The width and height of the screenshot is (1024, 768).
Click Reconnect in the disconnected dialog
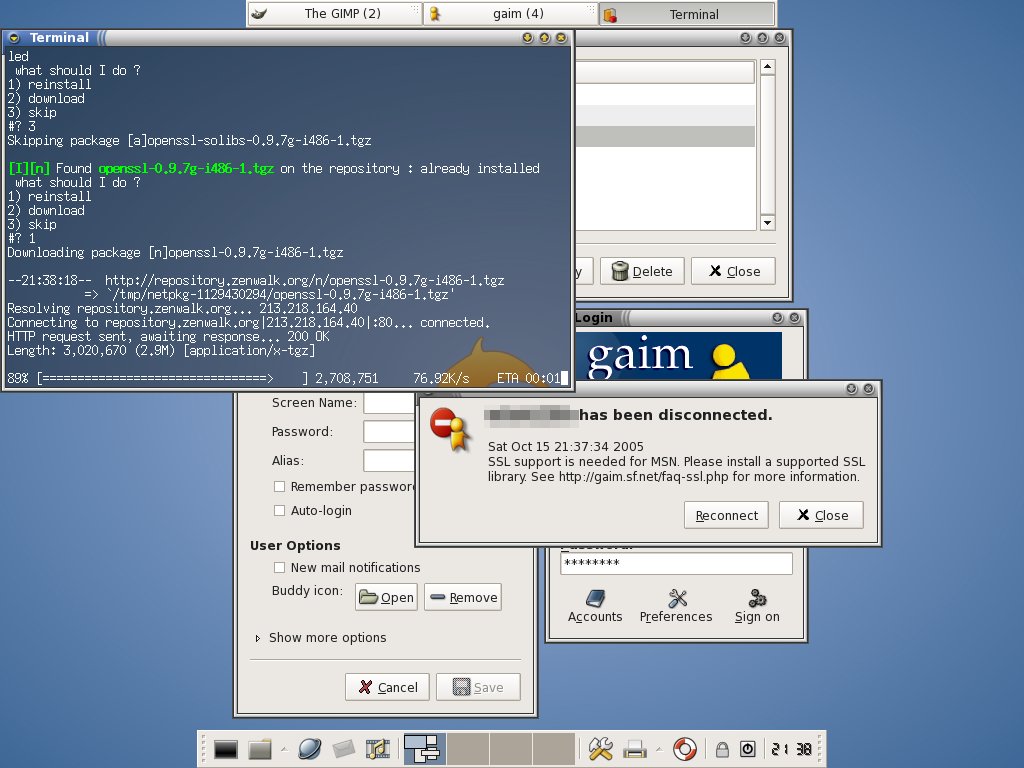pyautogui.click(x=726, y=515)
